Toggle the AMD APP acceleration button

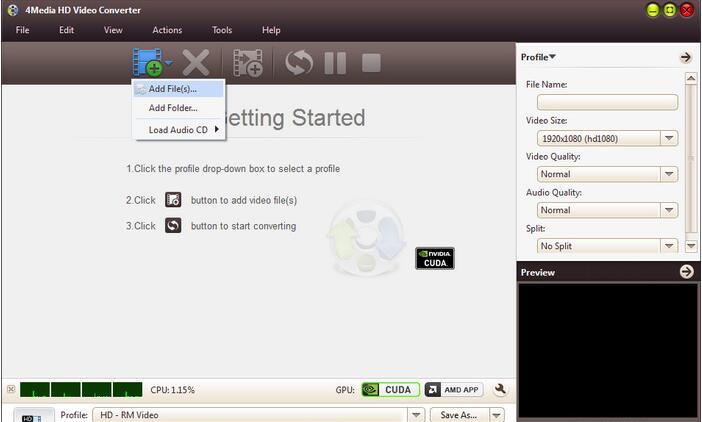[454, 390]
